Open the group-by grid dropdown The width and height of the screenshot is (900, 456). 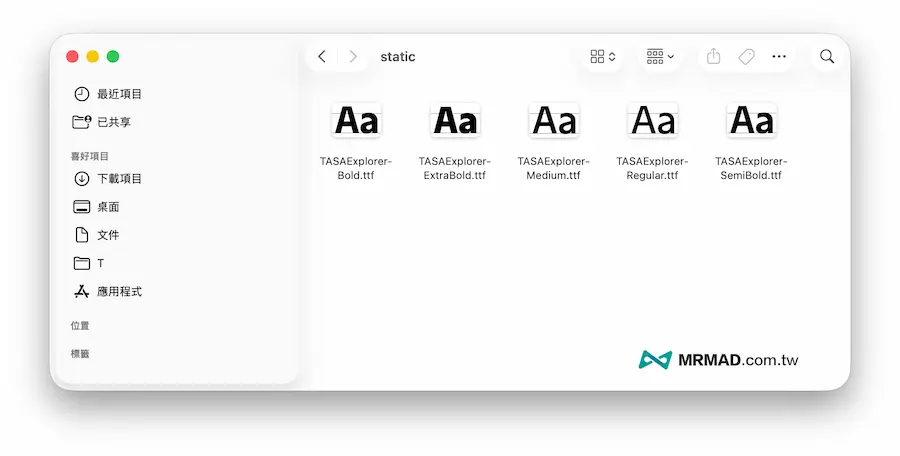(660, 56)
